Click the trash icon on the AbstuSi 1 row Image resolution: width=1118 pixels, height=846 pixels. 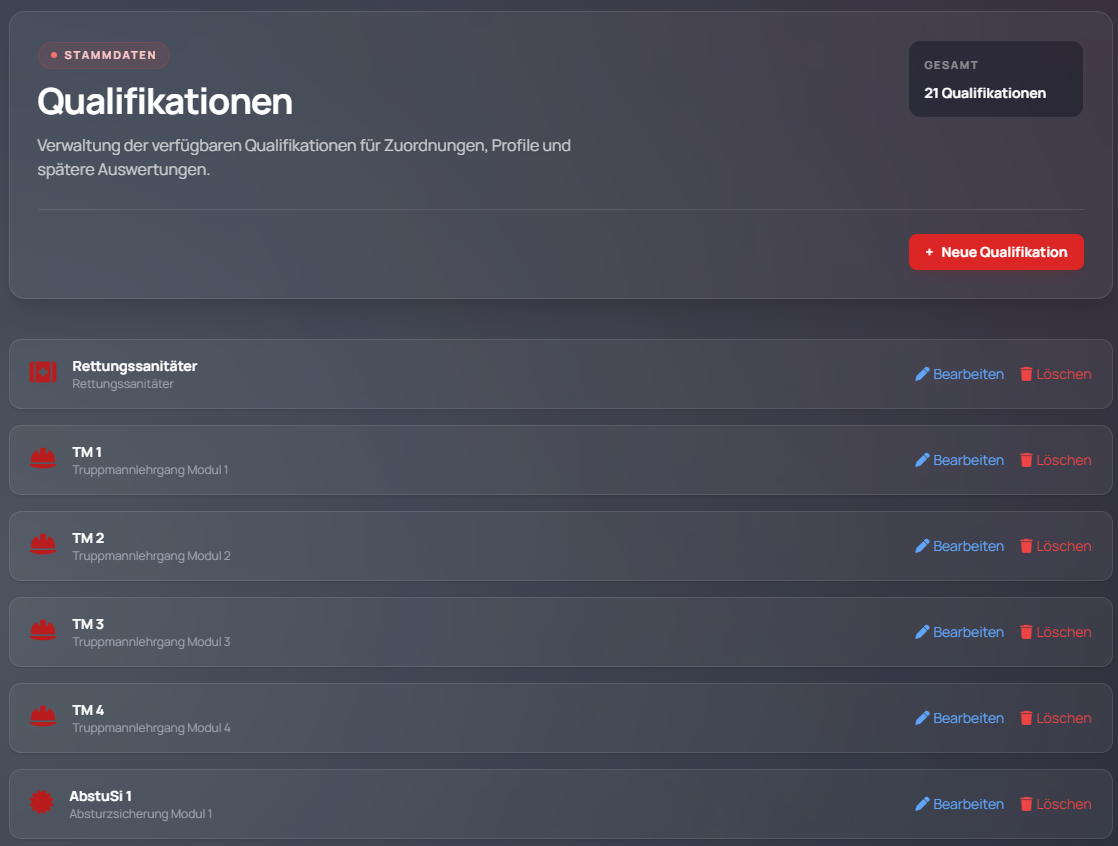1026,803
